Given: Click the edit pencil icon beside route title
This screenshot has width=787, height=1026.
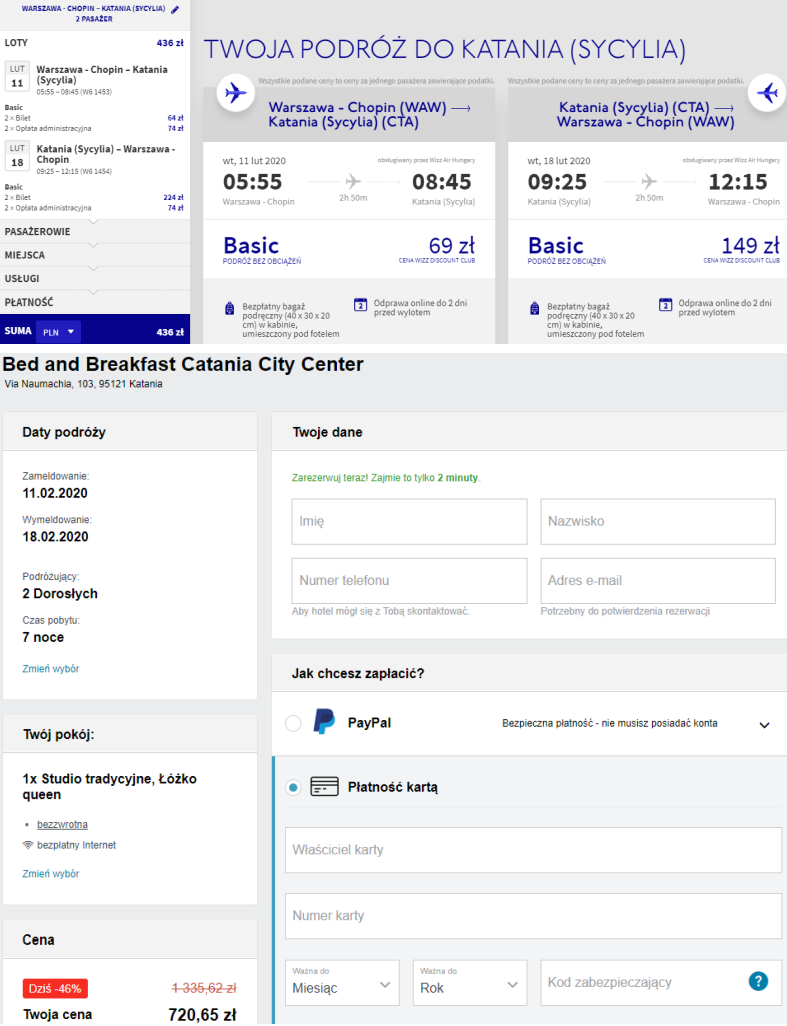Looking at the screenshot, I should click(x=175, y=10).
